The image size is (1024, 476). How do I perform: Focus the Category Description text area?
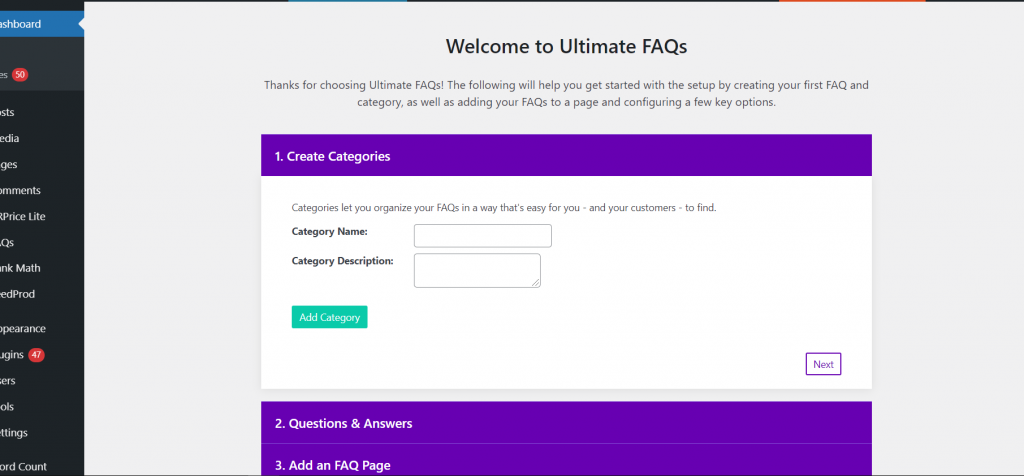tap(477, 270)
